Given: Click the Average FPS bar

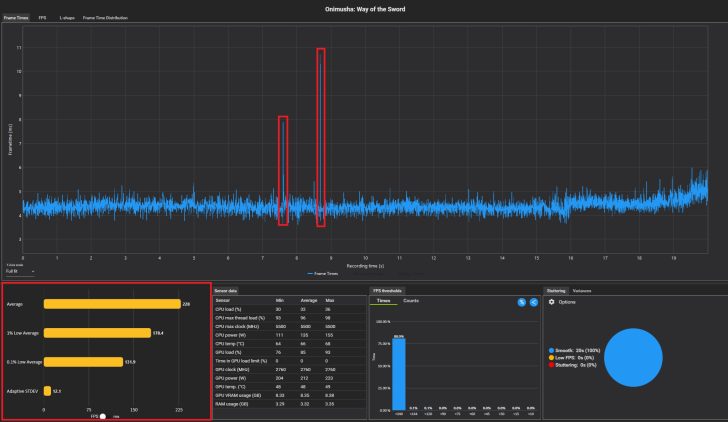Looking at the screenshot, I should coord(112,304).
